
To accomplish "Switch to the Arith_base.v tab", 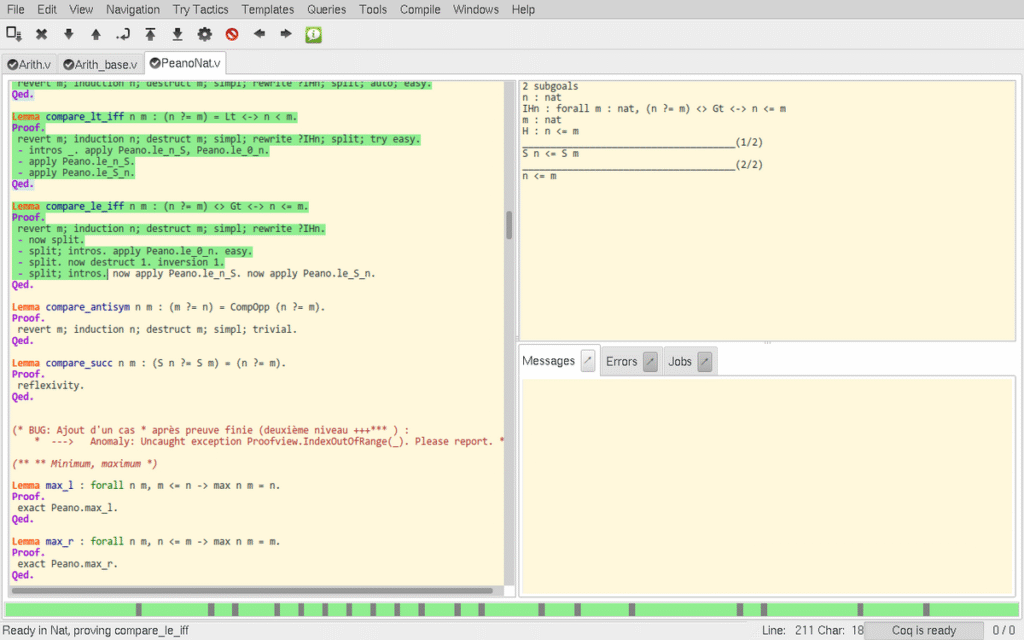I will point(102,64).
